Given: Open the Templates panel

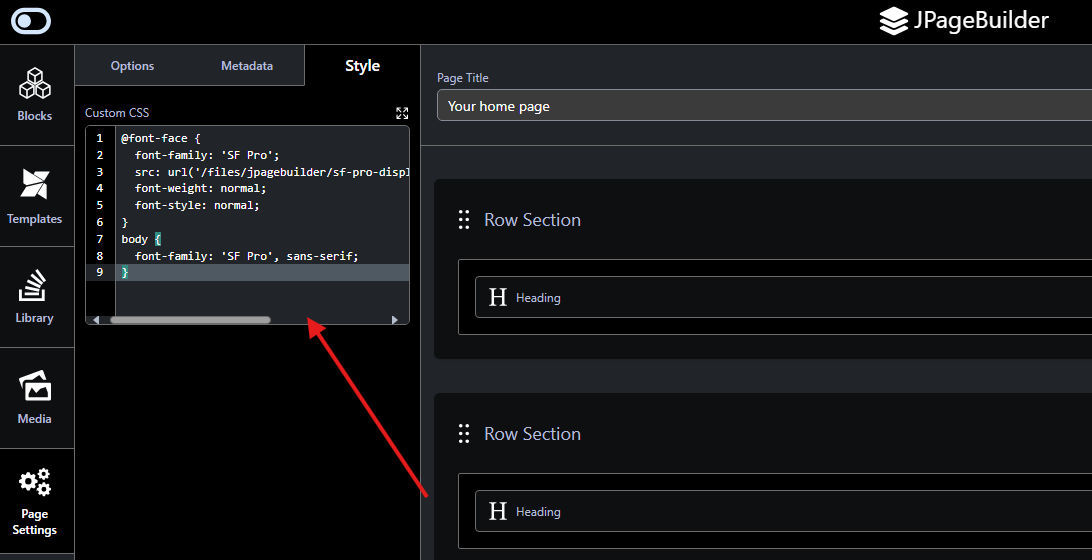Looking at the screenshot, I should pos(35,196).
